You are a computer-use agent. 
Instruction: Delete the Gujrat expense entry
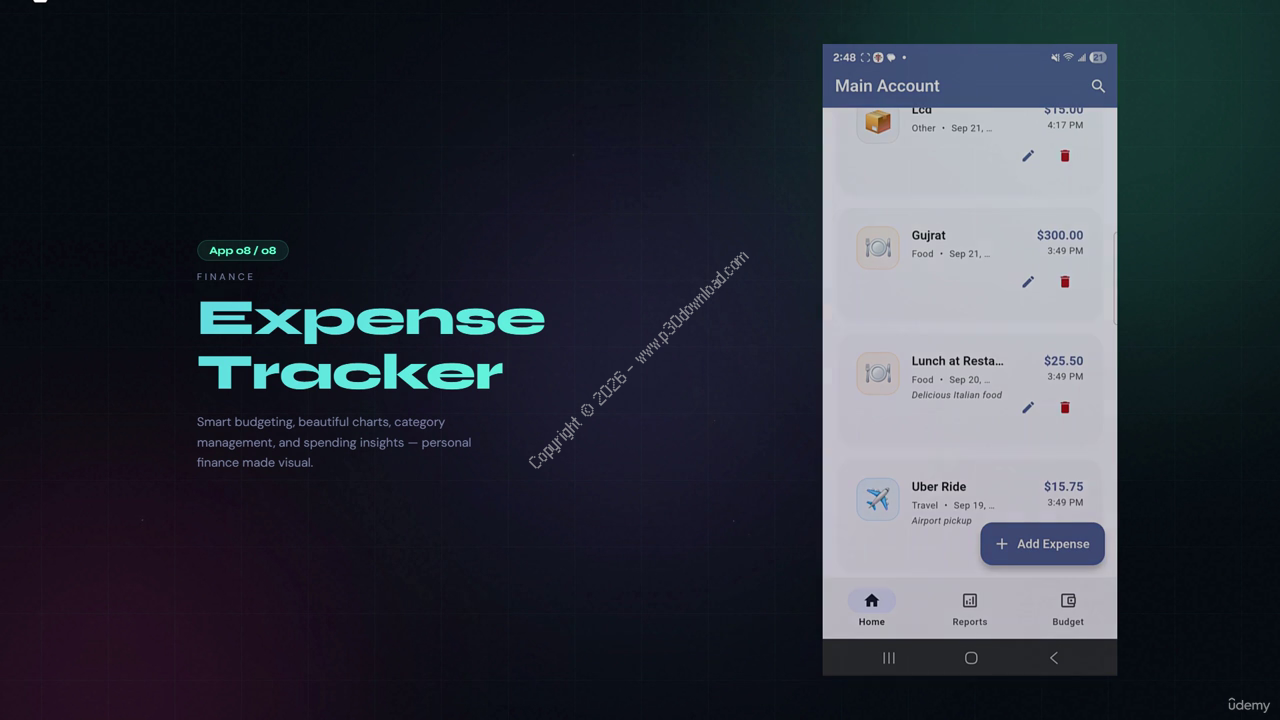coord(1065,282)
